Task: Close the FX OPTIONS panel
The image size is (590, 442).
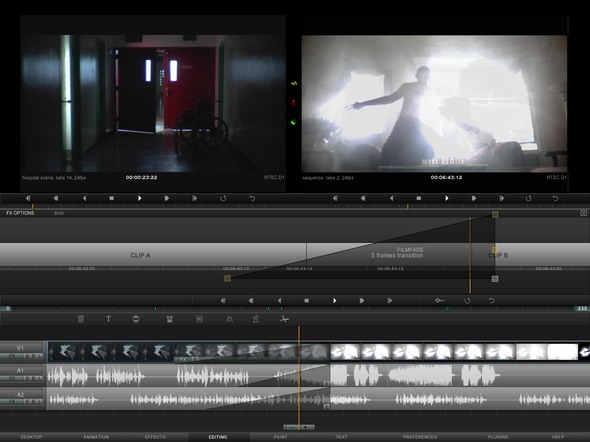Action: 583,213
